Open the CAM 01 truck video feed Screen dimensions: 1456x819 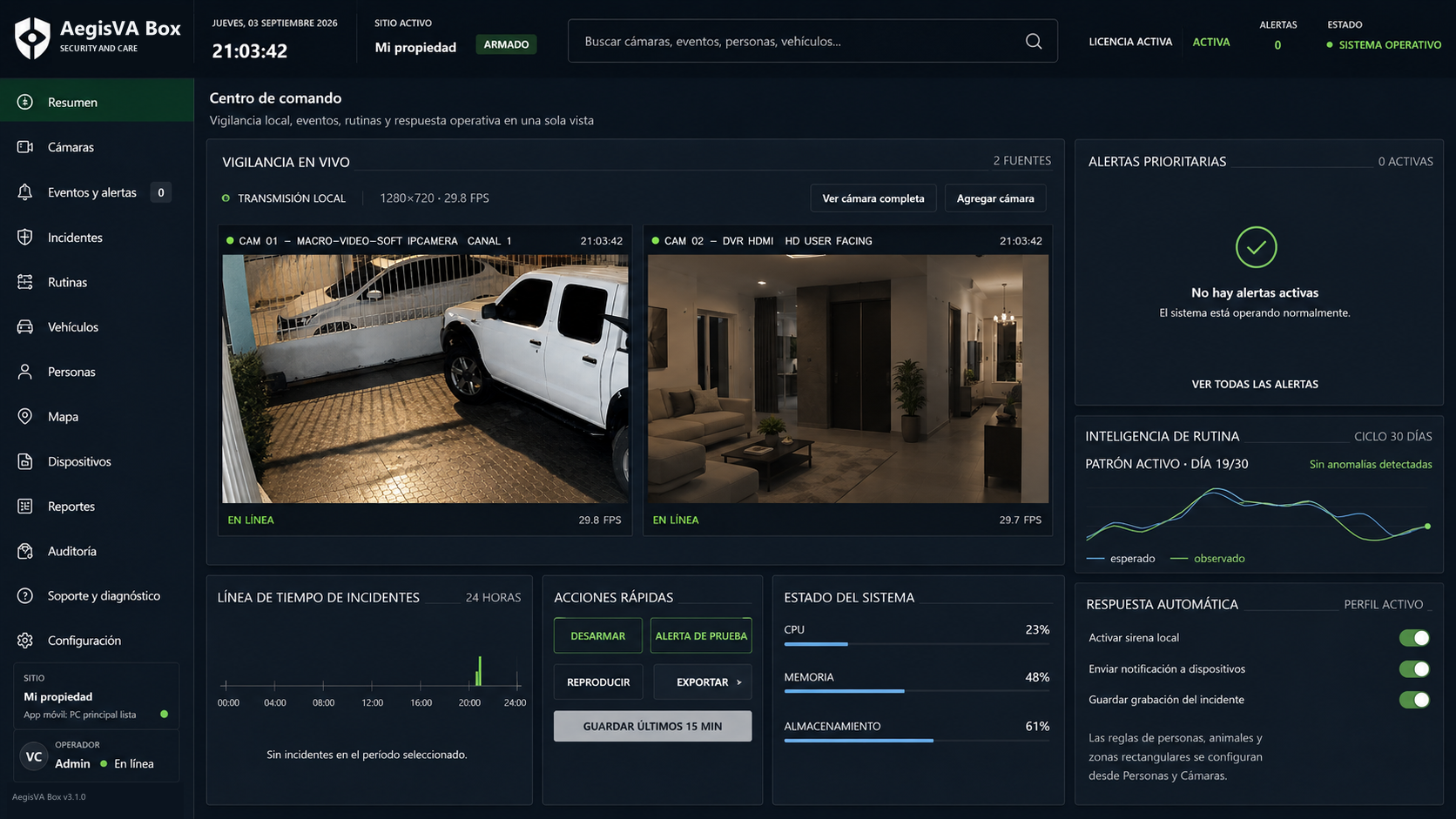click(x=425, y=379)
